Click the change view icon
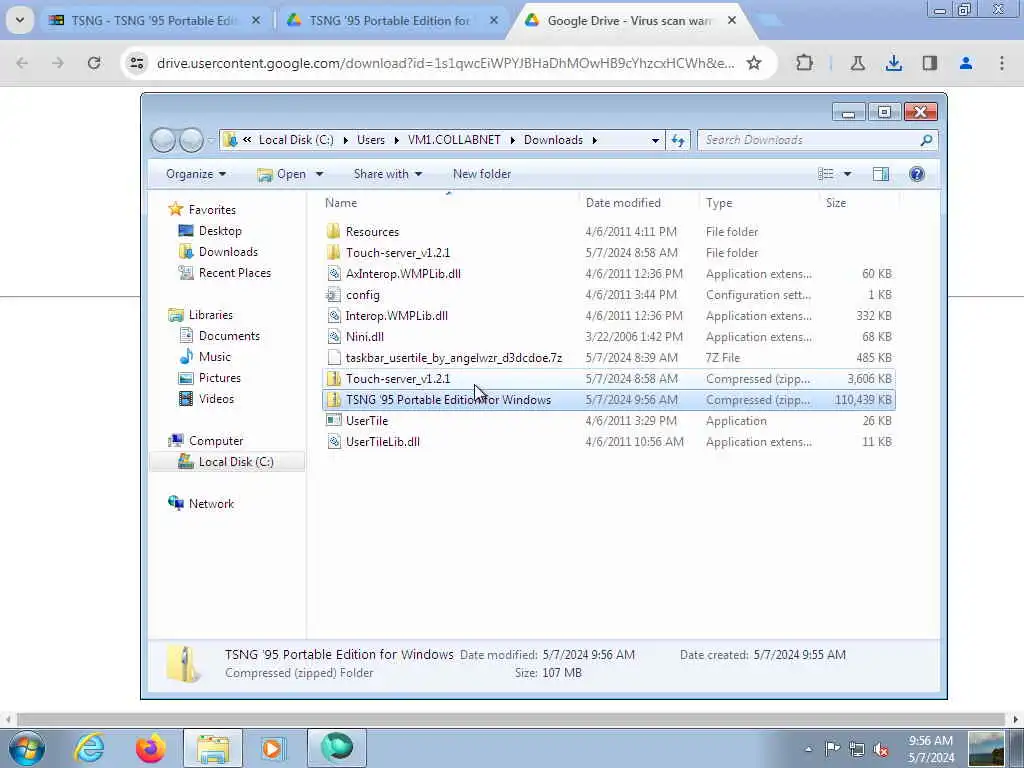 (x=826, y=174)
